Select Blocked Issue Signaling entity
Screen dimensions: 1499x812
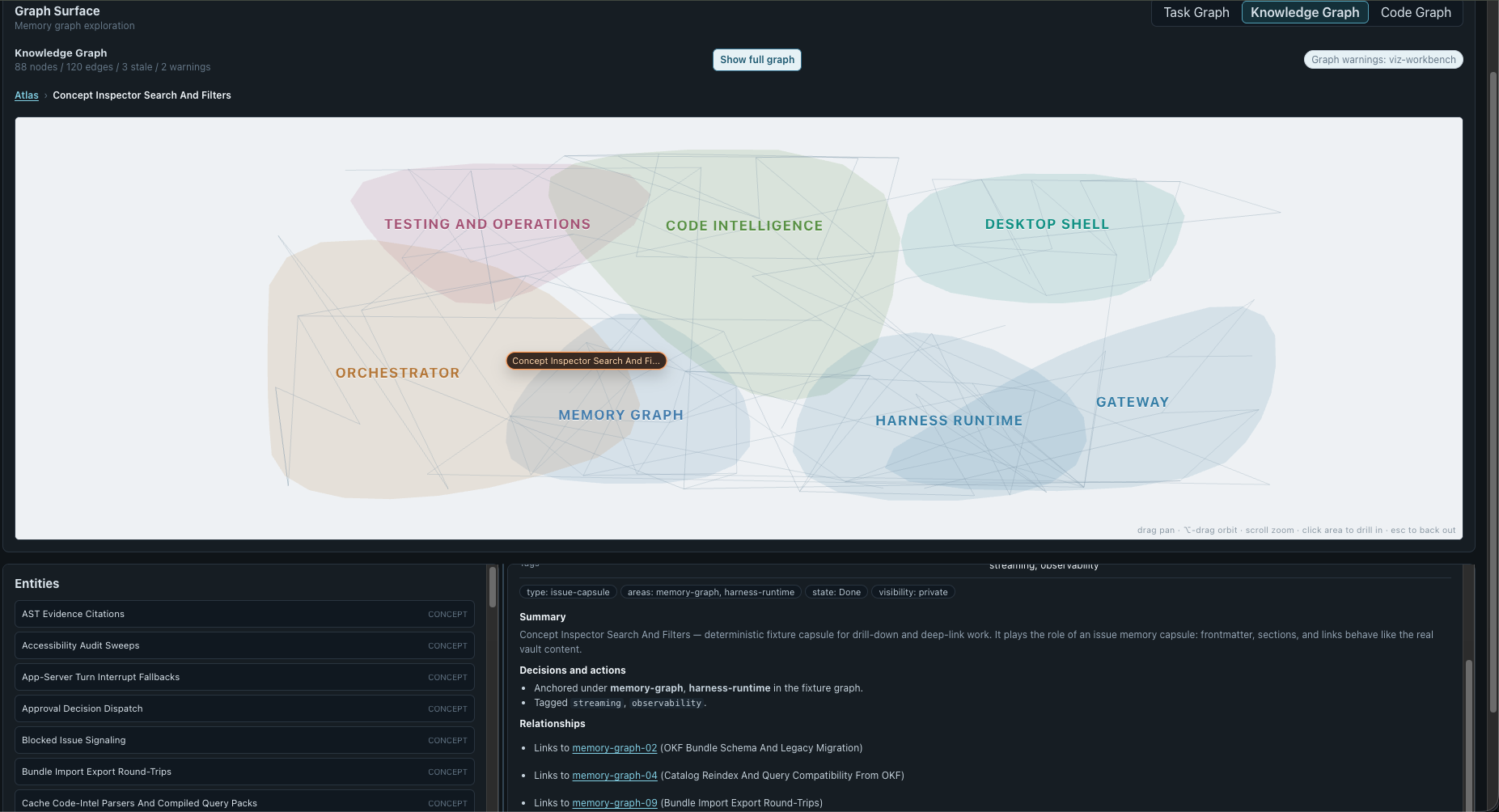point(244,740)
